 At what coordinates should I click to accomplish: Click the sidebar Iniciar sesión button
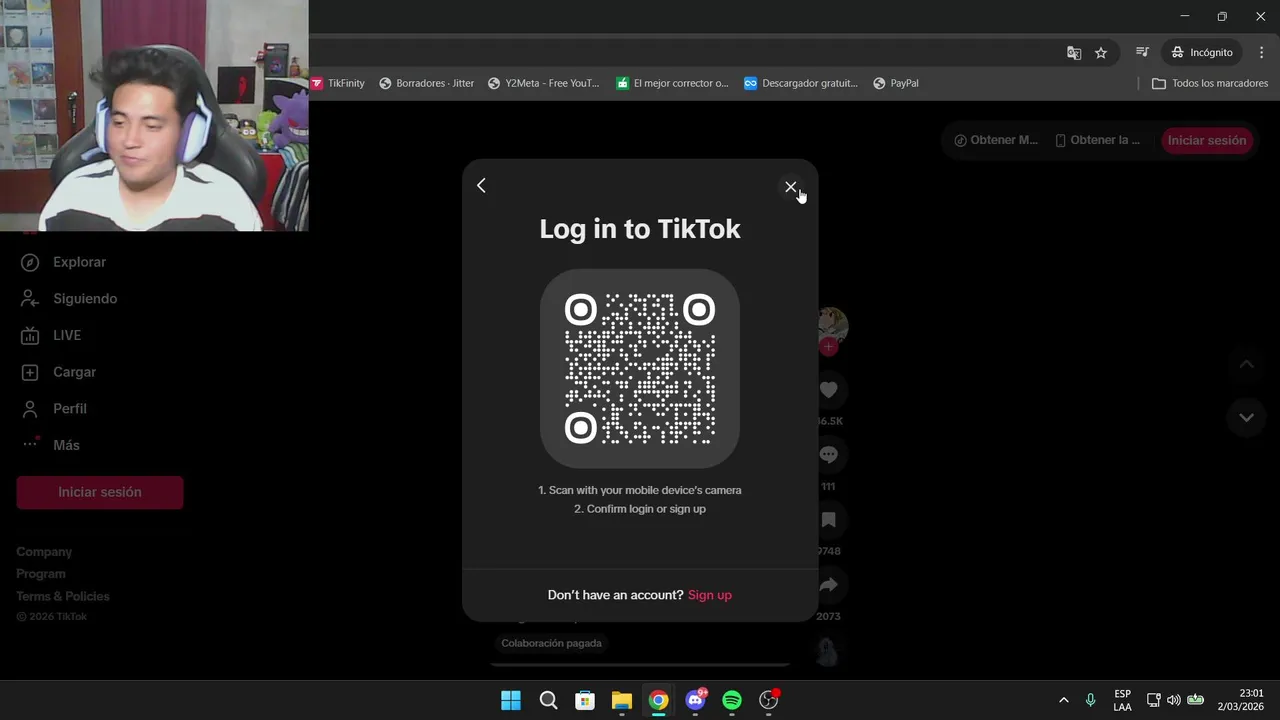(x=100, y=492)
